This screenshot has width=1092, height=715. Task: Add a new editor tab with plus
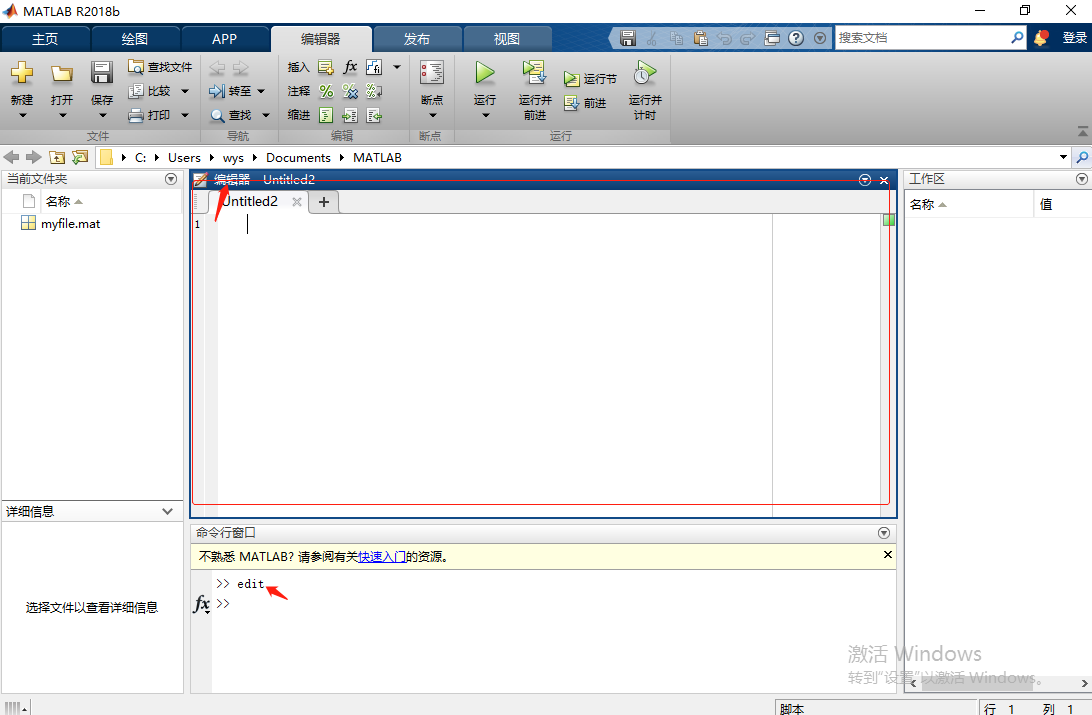click(x=324, y=202)
